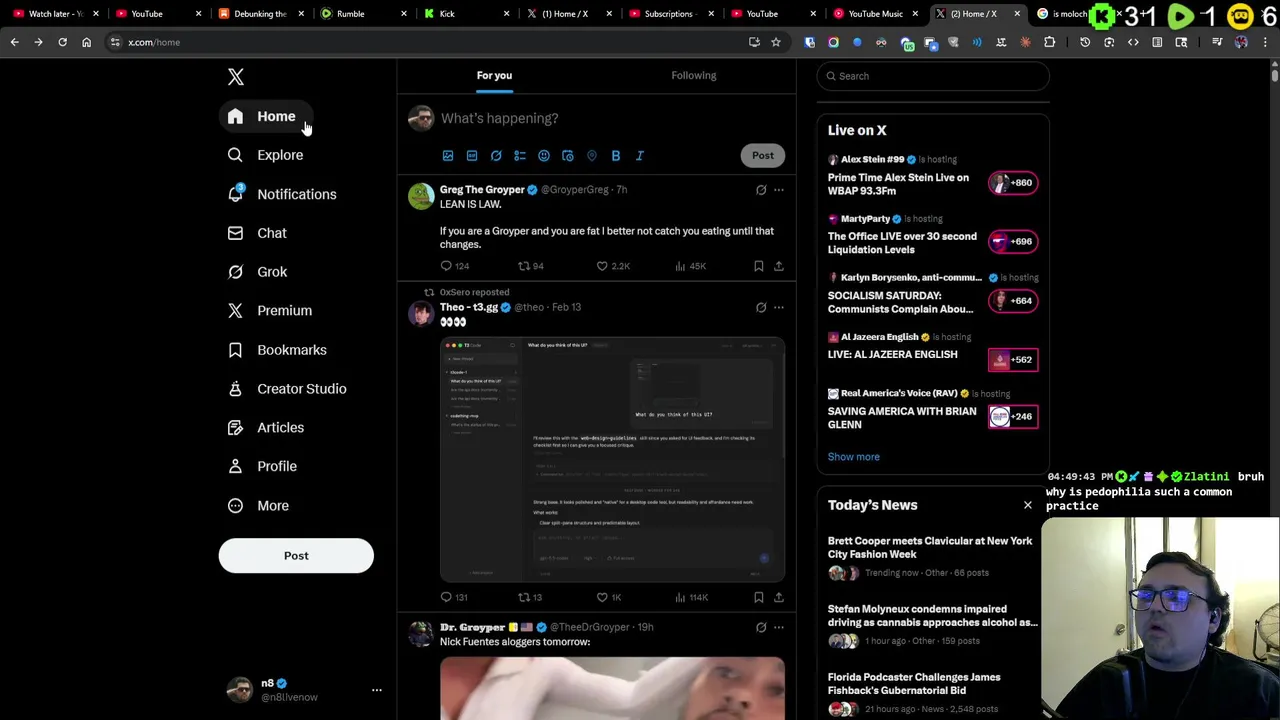Go back in browser toolbar

14,42
